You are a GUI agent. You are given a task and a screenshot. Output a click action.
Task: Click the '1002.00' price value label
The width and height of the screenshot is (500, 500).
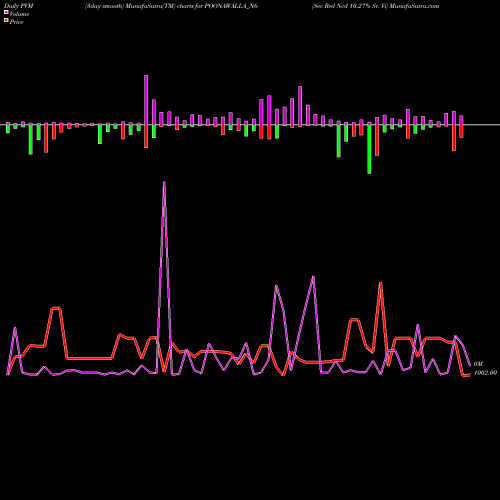(x=485, y=373)
